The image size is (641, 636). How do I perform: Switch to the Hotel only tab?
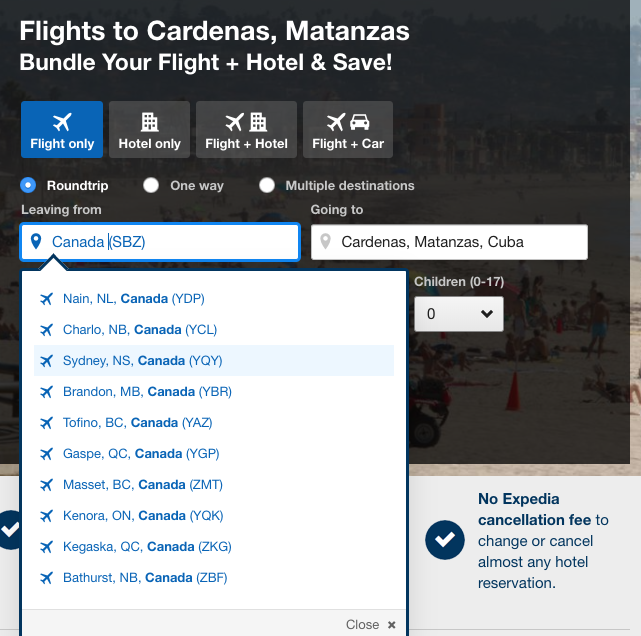pyautogui.click(x=149, y=130)
